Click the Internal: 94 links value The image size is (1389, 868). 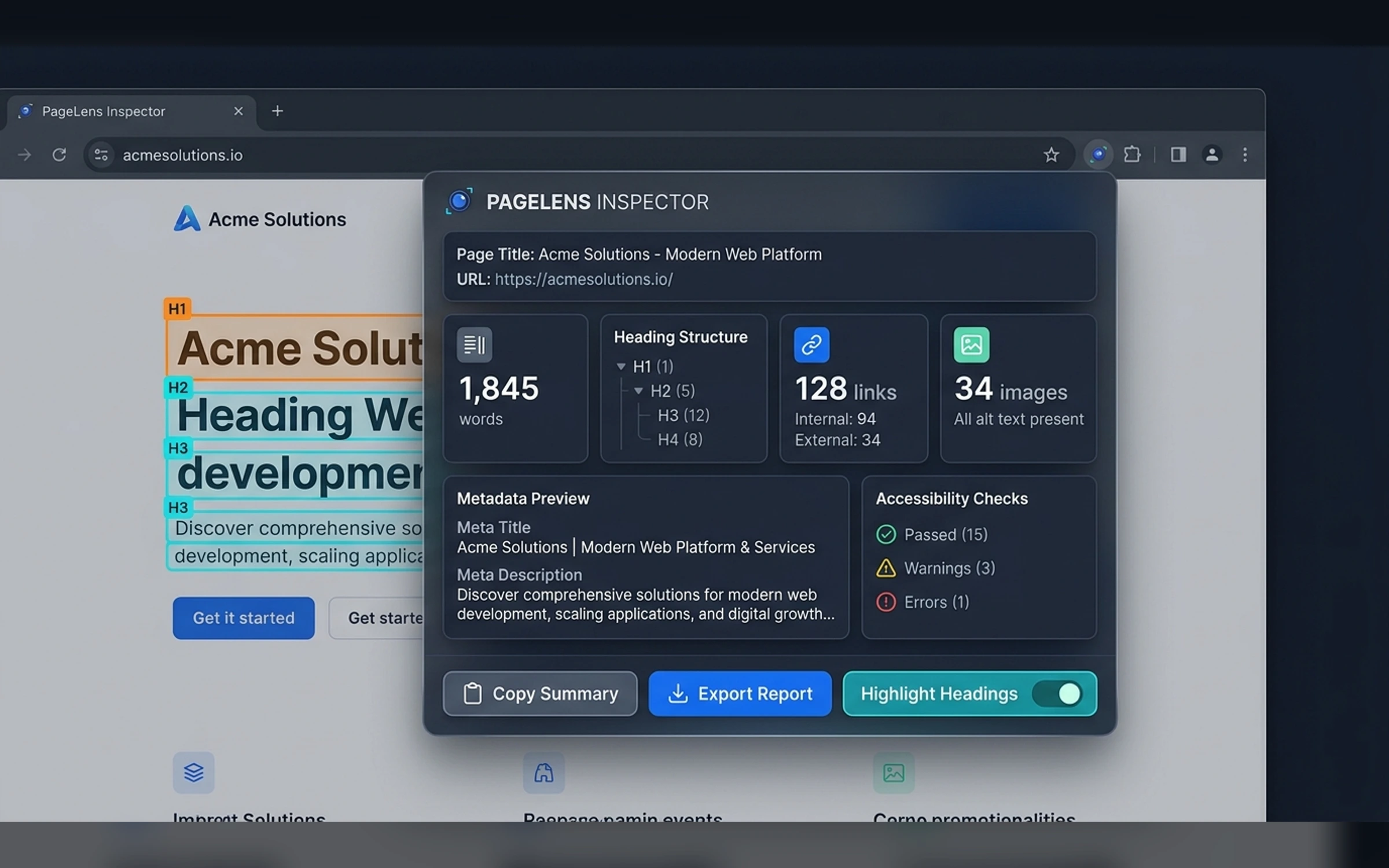[835, 419]
